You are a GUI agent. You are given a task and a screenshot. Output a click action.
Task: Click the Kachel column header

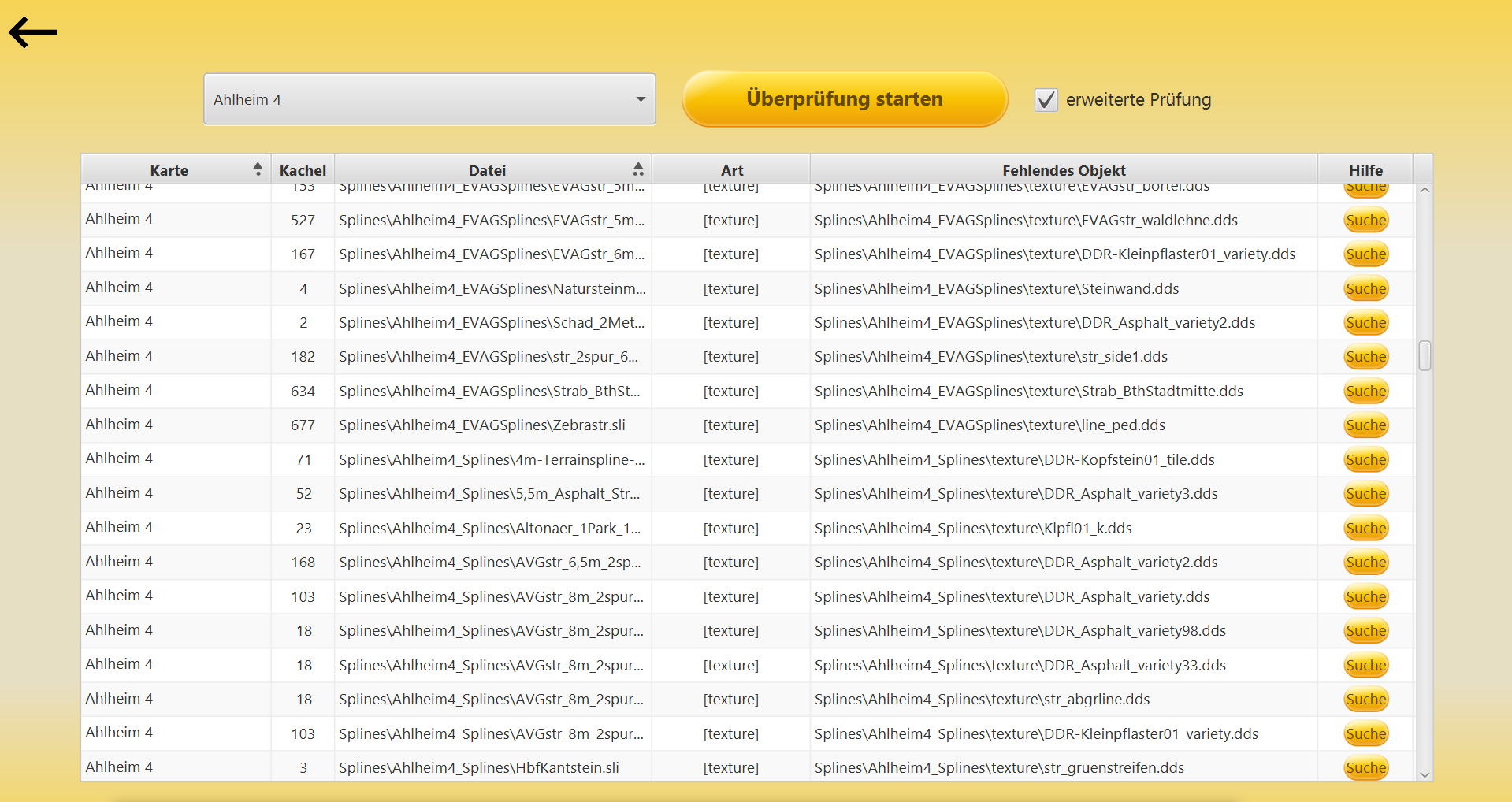click(x=303, y=170)
